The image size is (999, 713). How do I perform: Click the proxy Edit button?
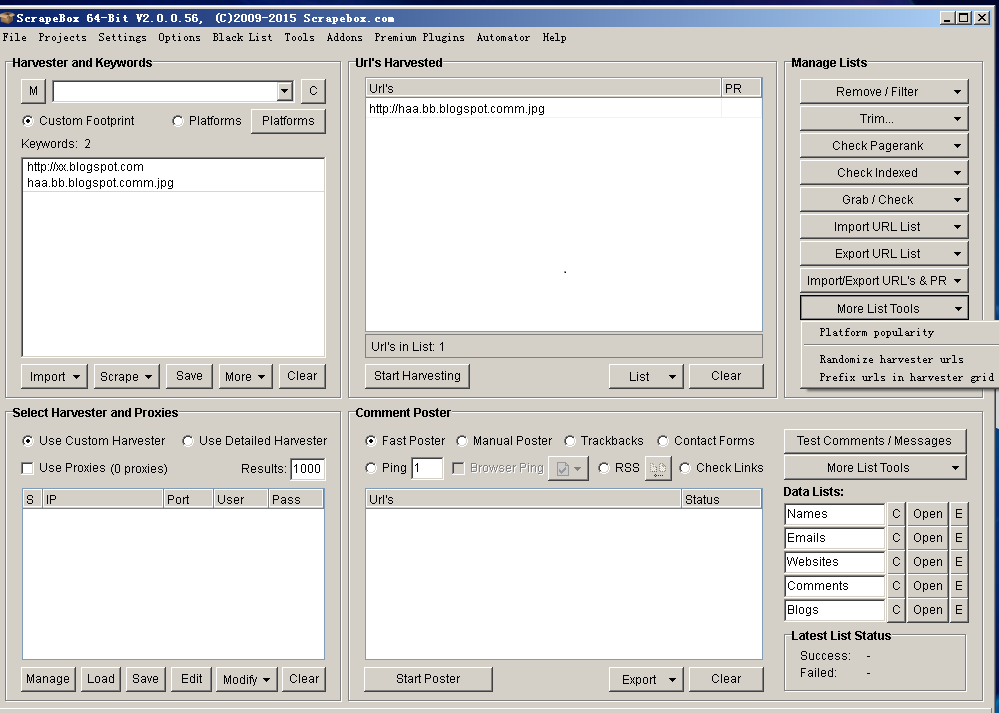coord(191,679)
